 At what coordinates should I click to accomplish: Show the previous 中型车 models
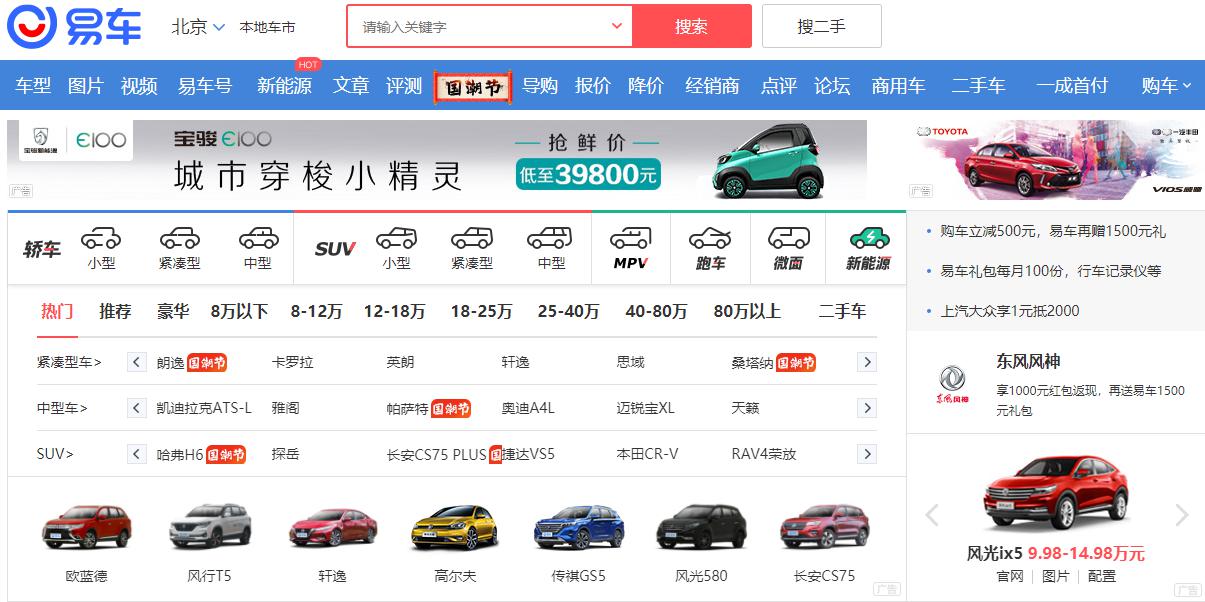pyautogui.click(x=137, y=408)
